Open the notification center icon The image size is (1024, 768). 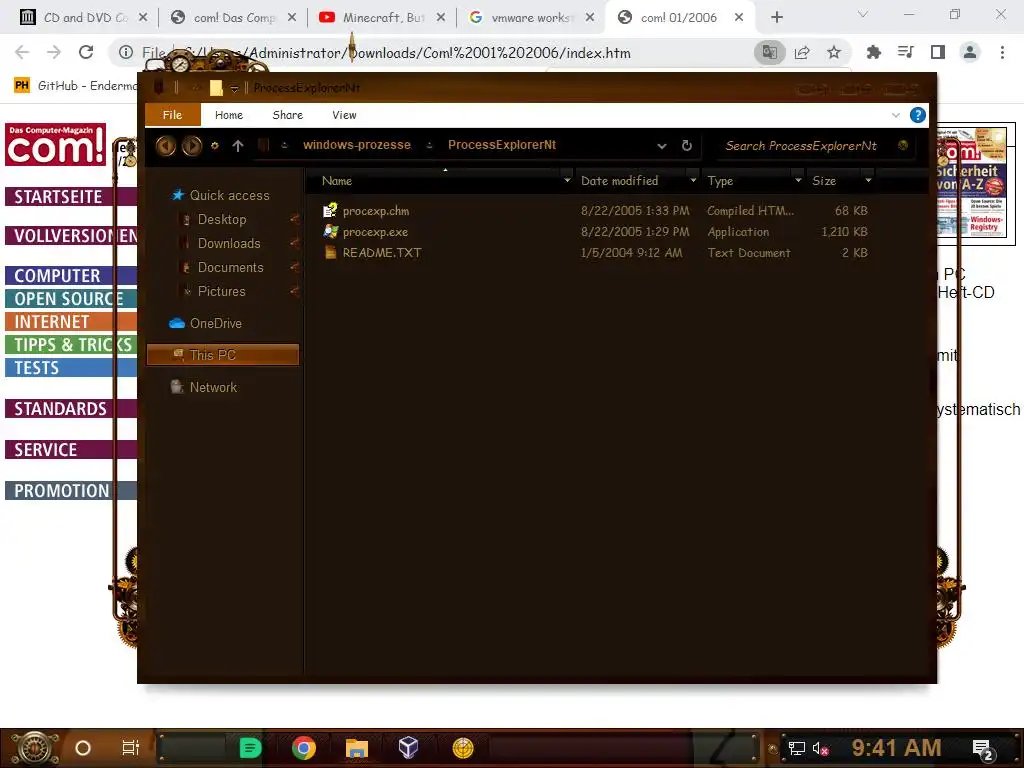pyautogui.click(x=983, y=748)
